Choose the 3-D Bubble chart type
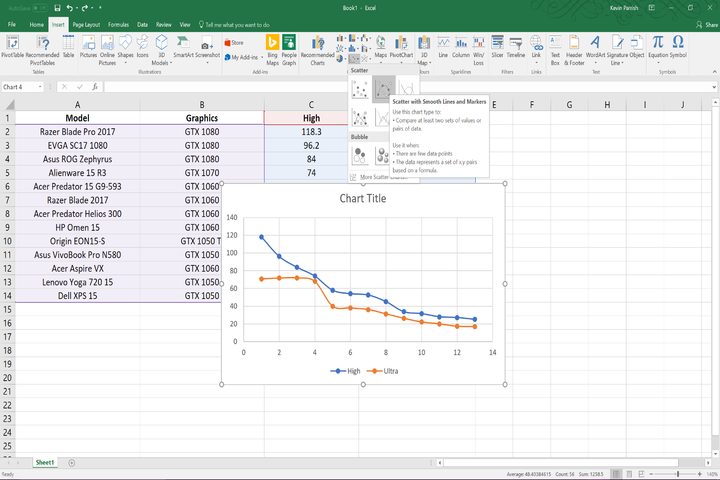The height and width of the screenshot is (480, 720). (x=382, y=156)
